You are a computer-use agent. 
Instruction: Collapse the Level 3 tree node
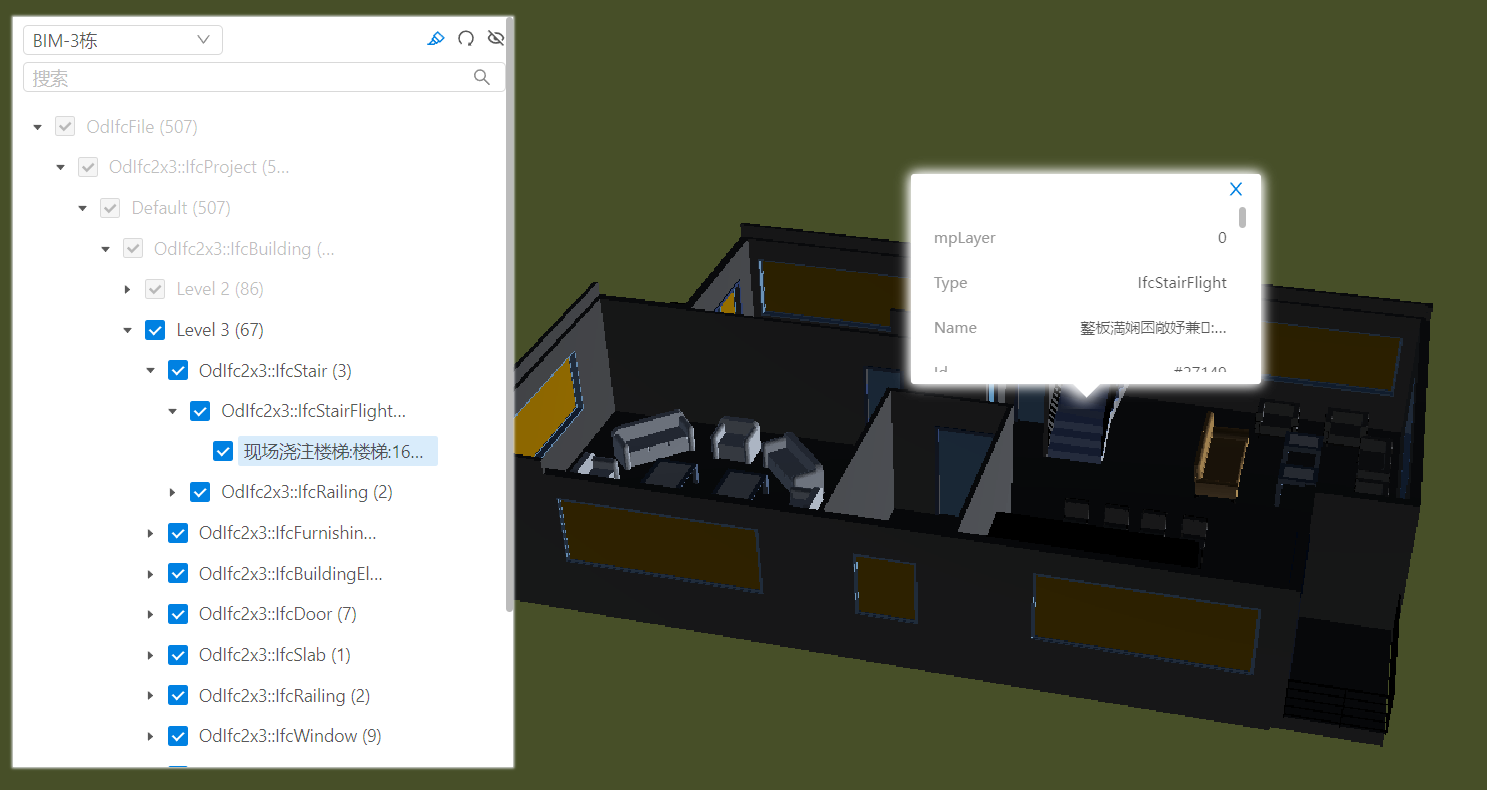point(127,330)
